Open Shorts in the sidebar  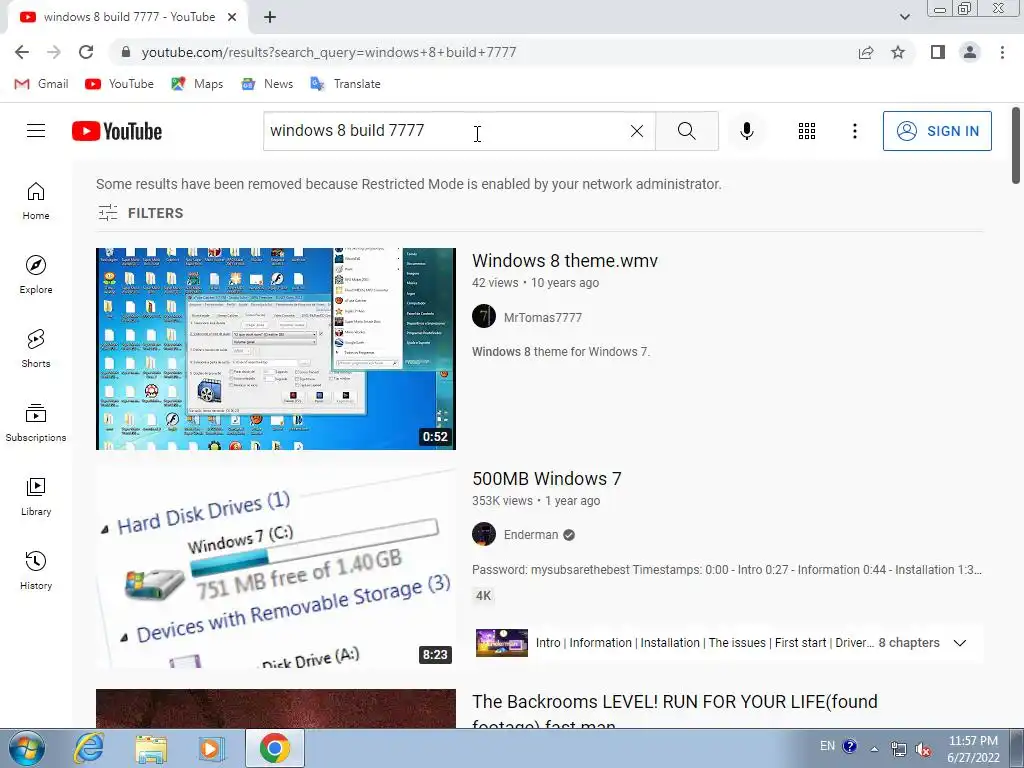coord(36,348)
